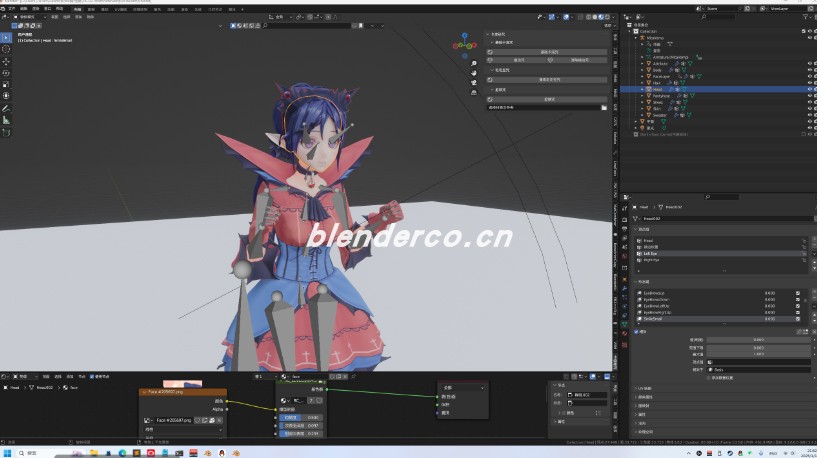Select the Measure ruler tool
Image resolution: width=817 pixels, height=458 pixels.
coord(6,120)
